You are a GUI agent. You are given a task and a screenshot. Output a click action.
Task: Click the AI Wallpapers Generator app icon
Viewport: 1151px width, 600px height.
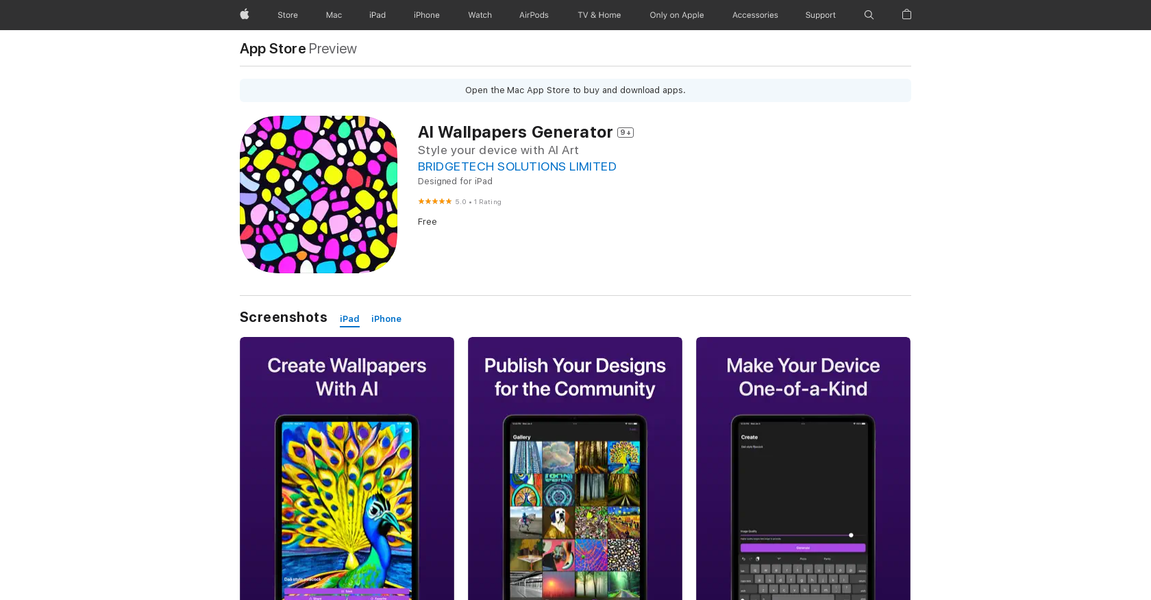pyautogui.click(x=318, y=194)
